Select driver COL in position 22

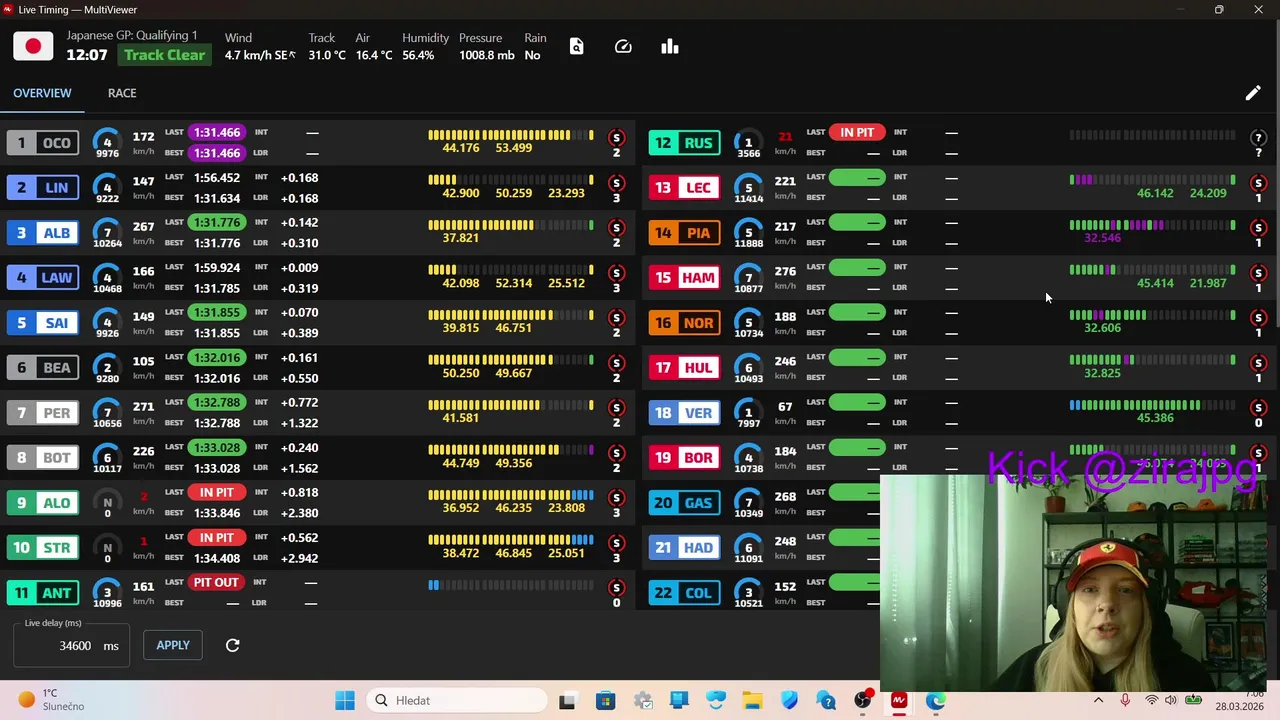[x=684, y=593]
